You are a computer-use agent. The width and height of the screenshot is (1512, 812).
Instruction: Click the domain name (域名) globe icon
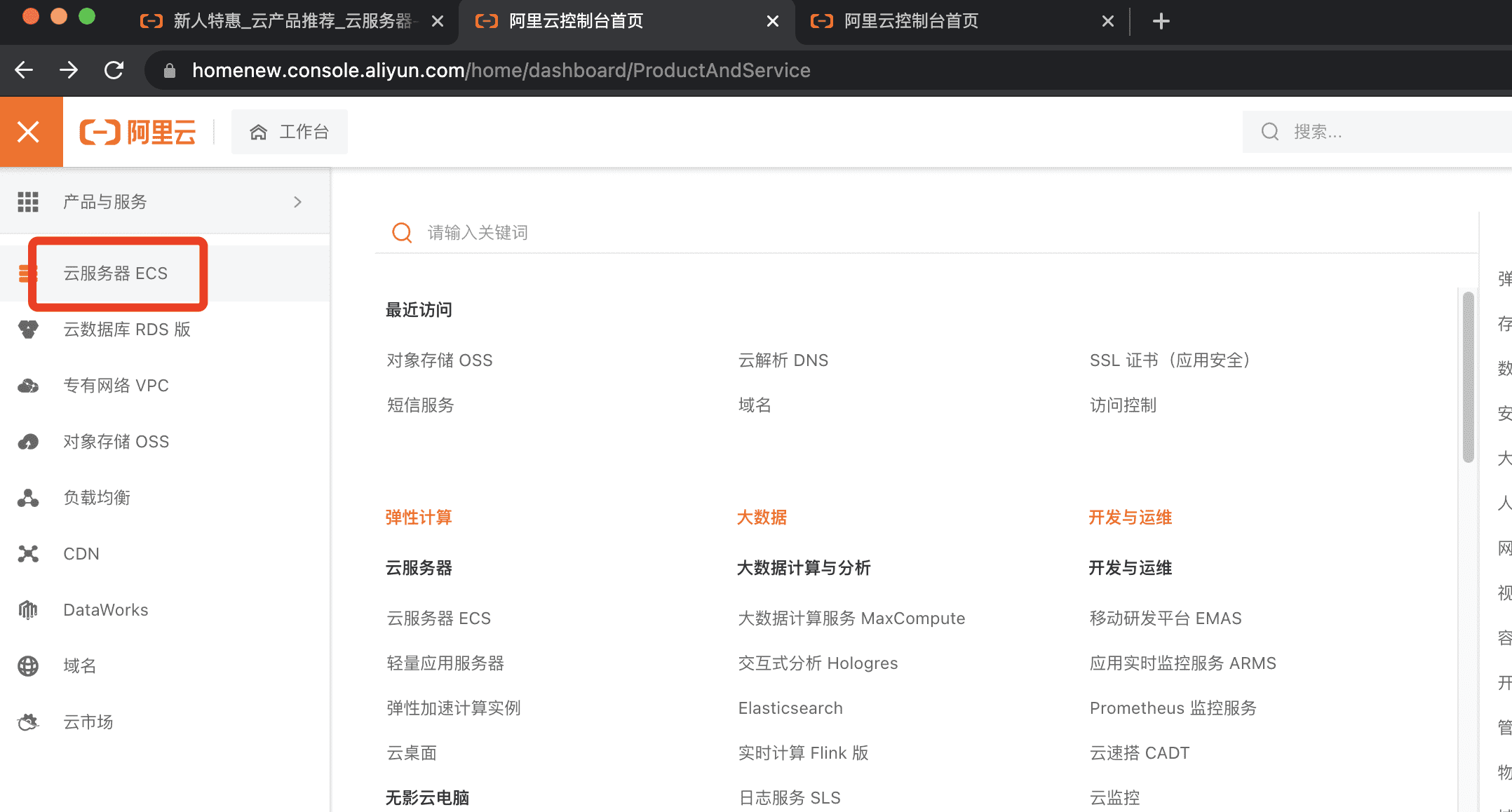click(28, 666)
